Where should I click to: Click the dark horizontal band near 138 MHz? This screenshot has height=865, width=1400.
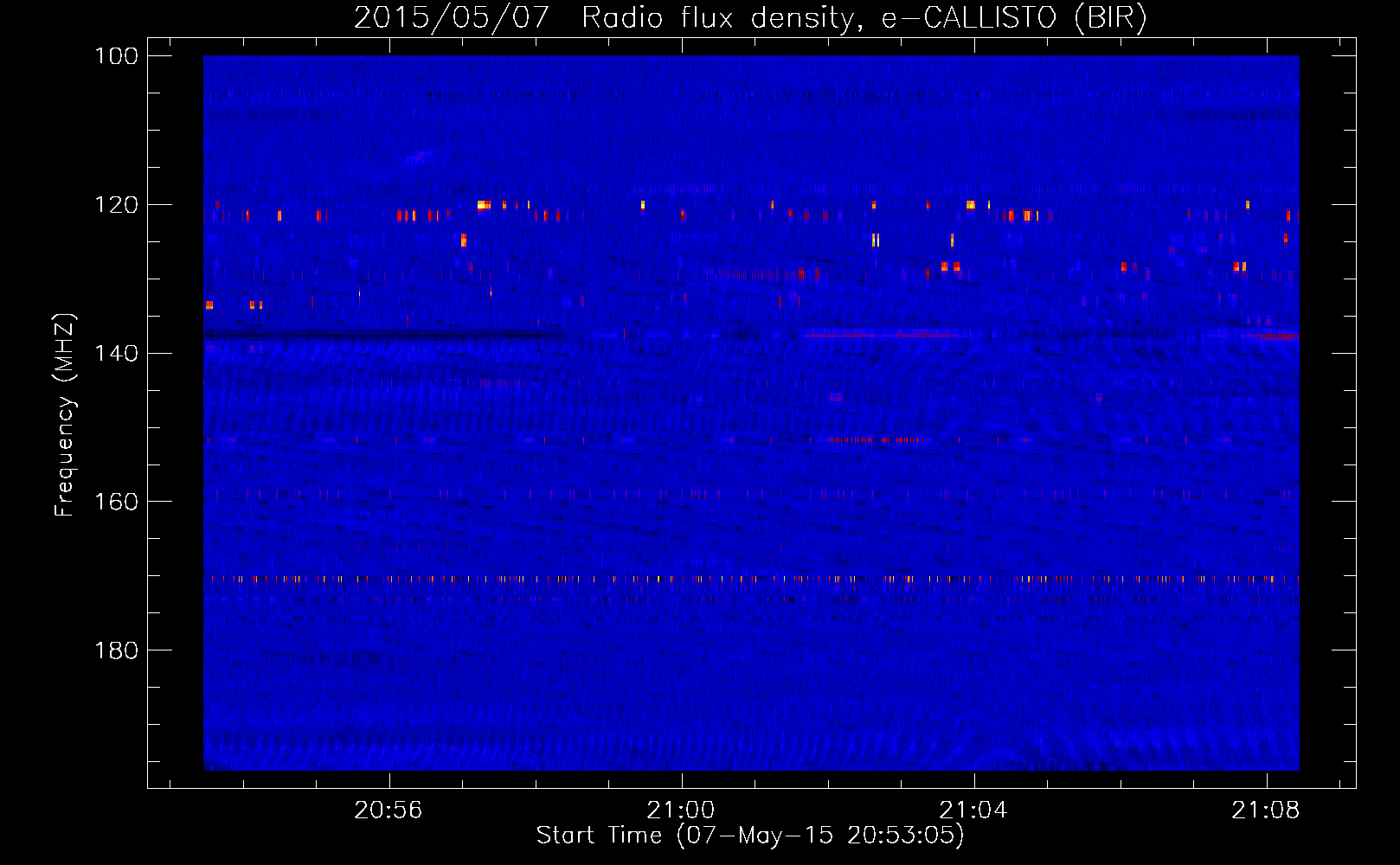coord(385,335)
